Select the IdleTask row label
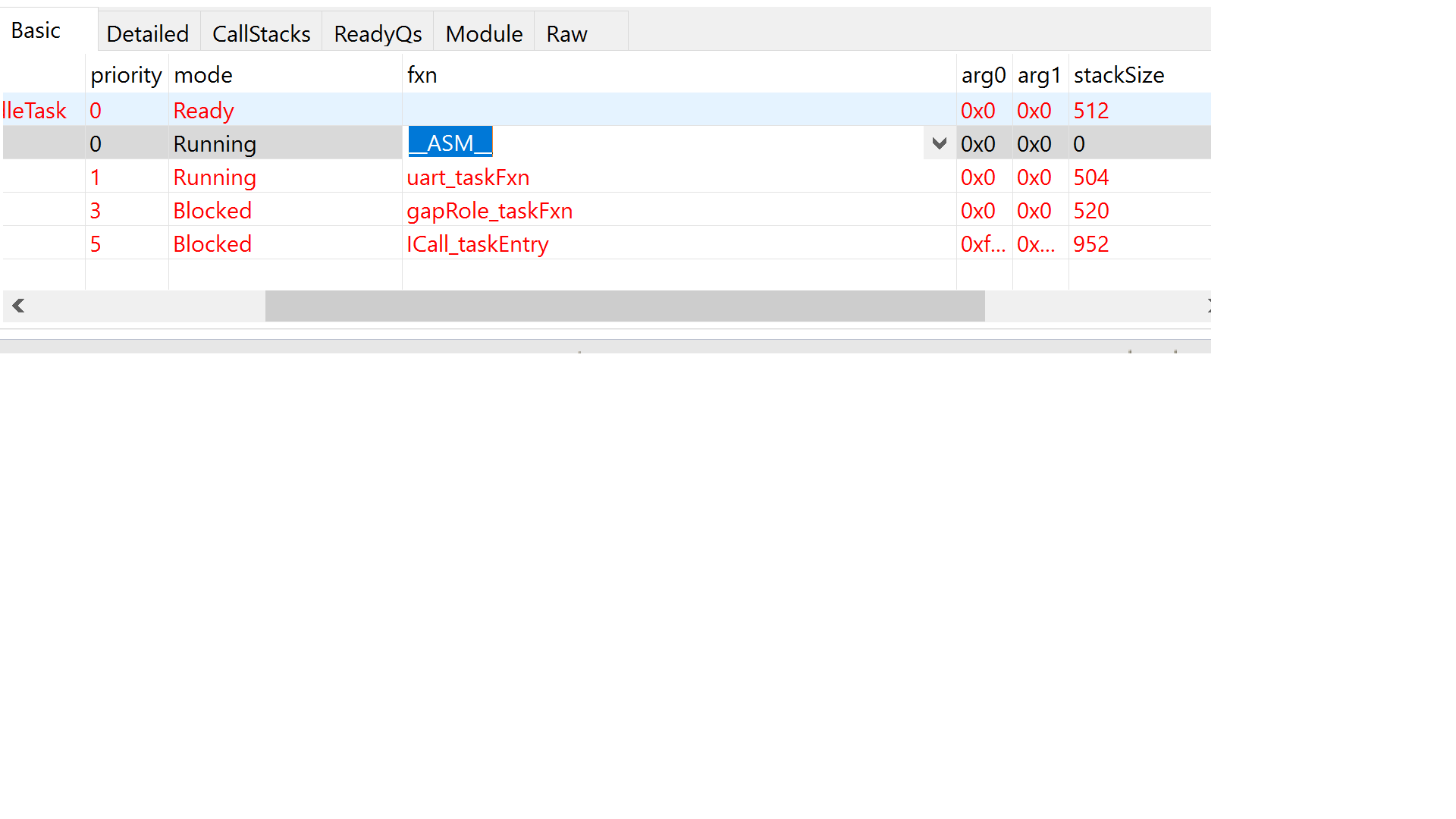This screenshot has width=1456, height=819. click(x=35, y=111)
